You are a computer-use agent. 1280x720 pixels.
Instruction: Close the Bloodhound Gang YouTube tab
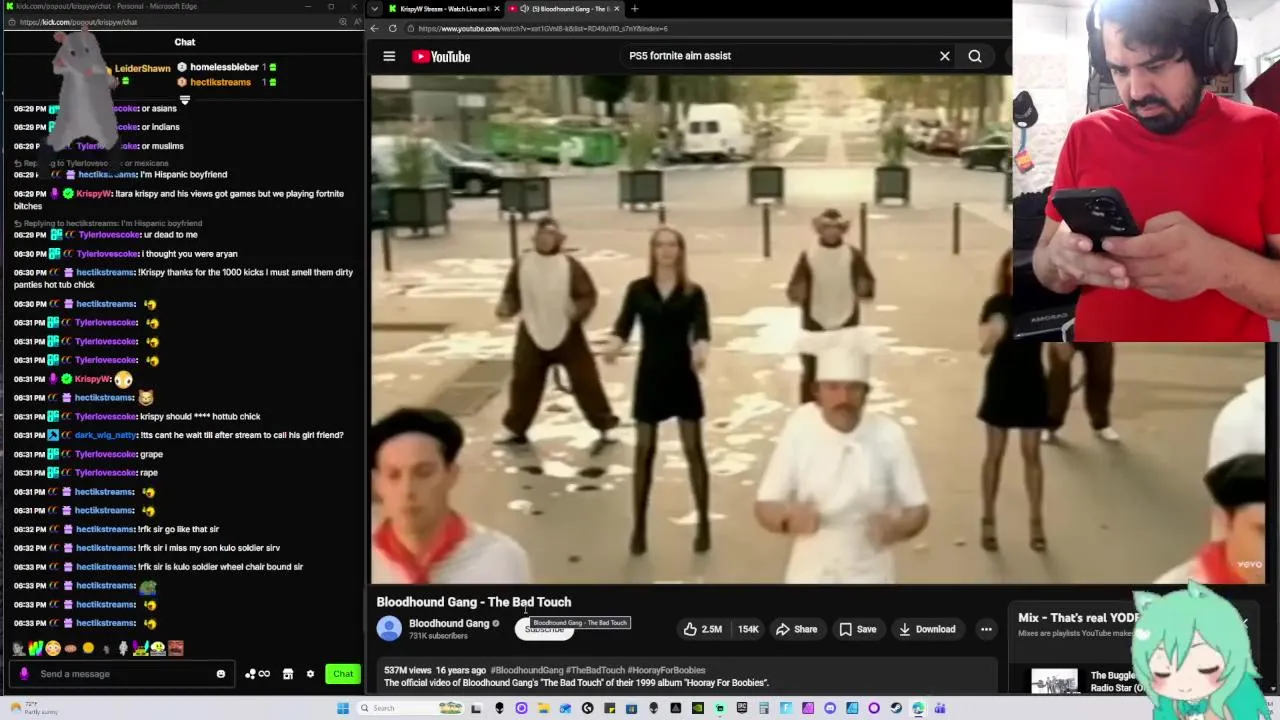coord(617,9)
